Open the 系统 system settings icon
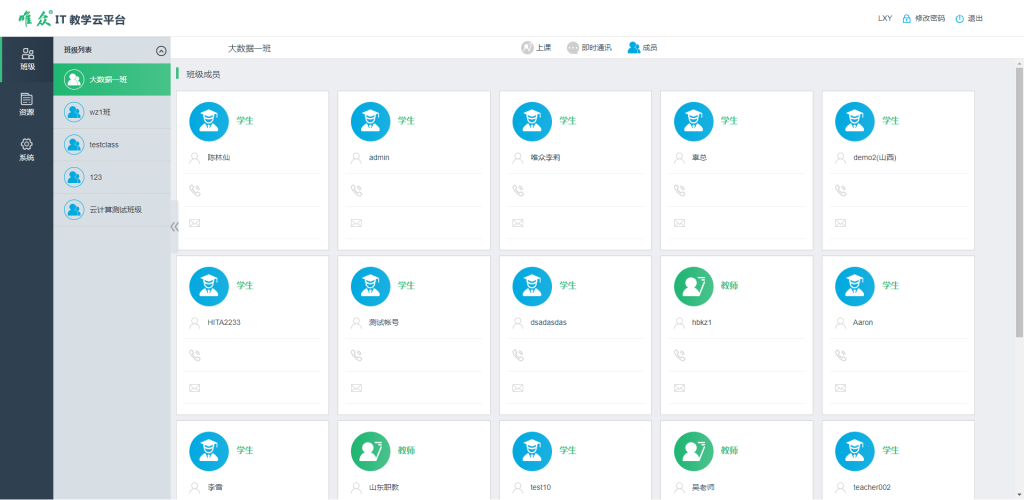Image resolution: width=1024 pixels, height=500 pixels. tap(27, 150)
